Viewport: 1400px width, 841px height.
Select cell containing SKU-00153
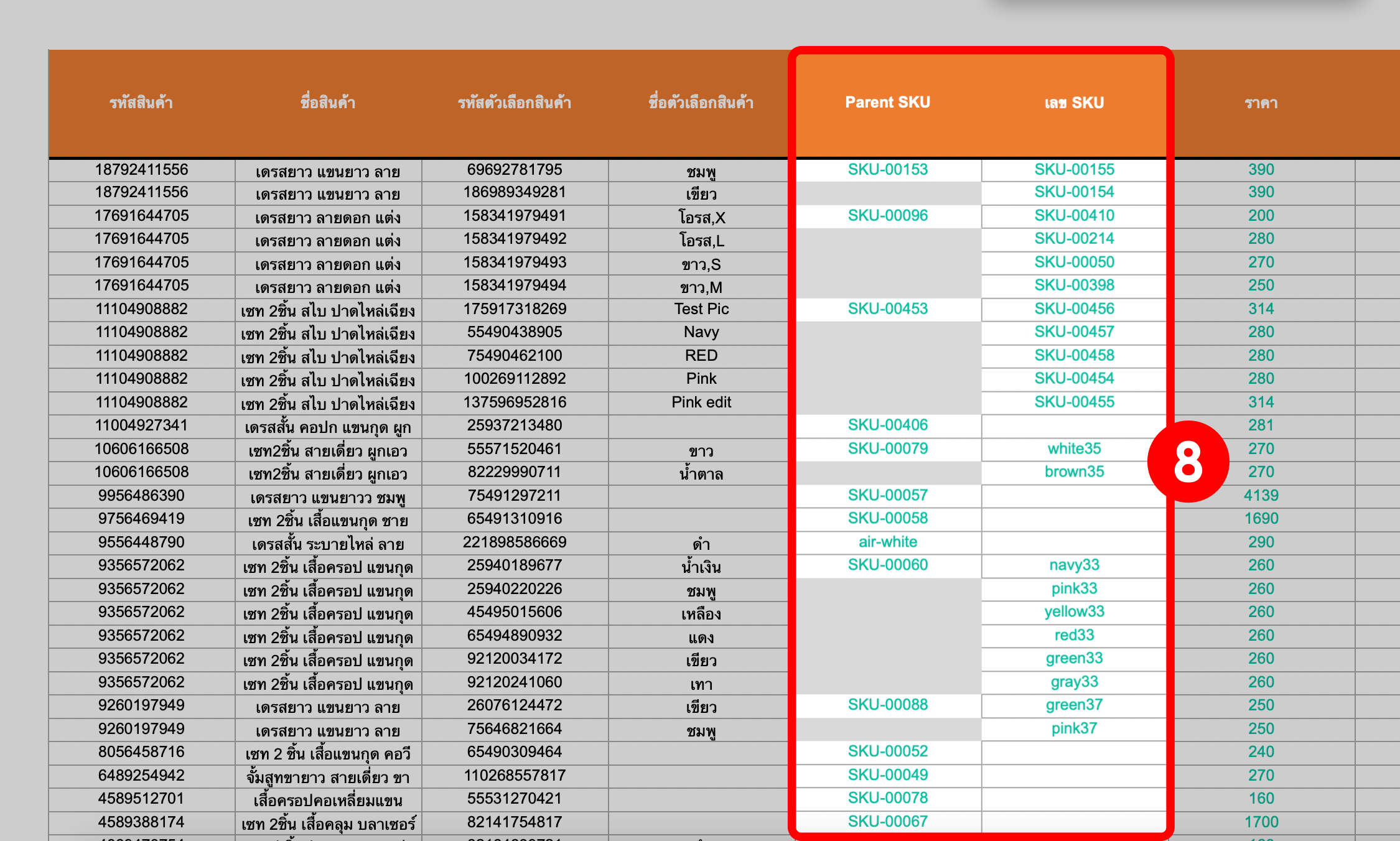point(887,169)
